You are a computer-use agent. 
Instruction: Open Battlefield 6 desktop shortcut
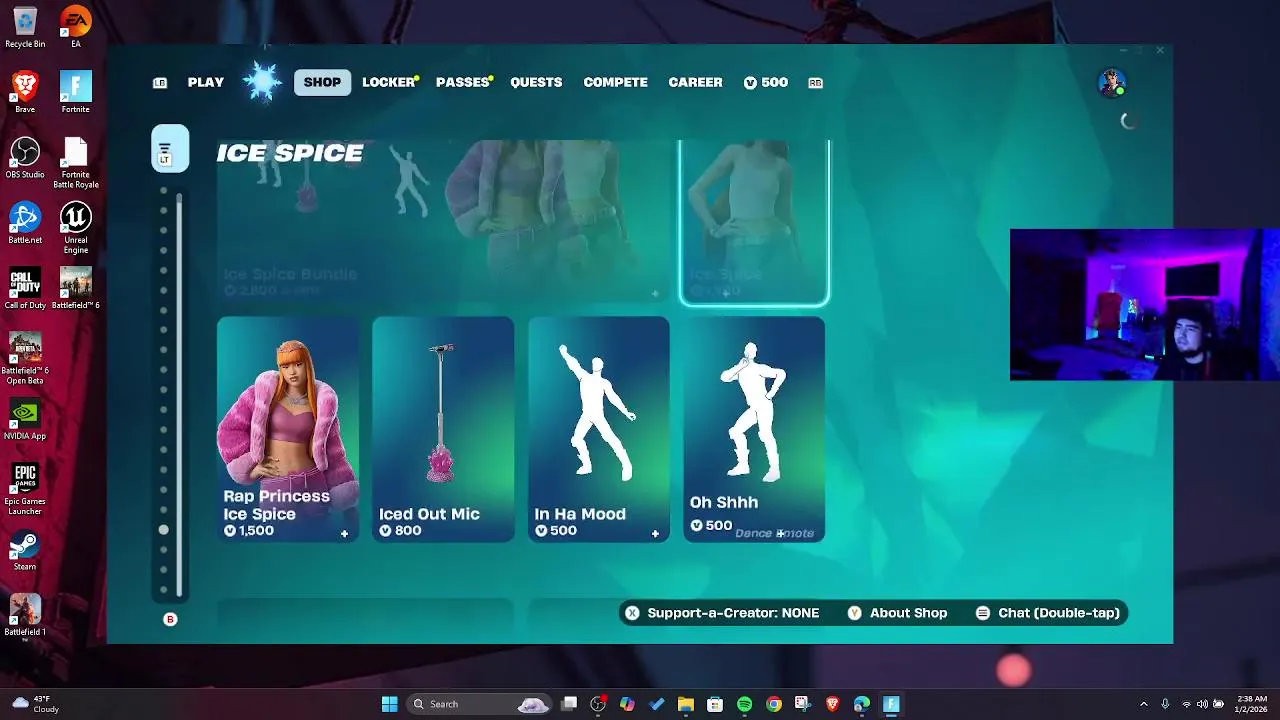(76, 289)
